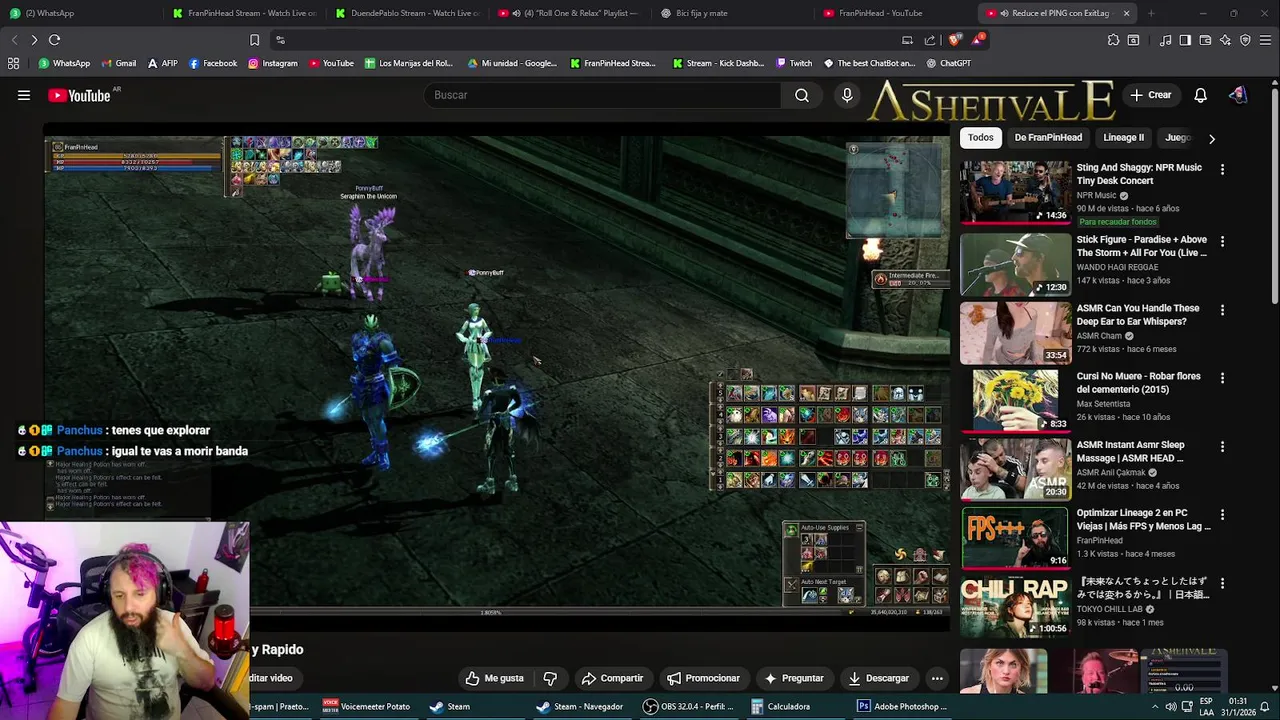Open the system volume speaker icon

click(x=1170, y=706)
